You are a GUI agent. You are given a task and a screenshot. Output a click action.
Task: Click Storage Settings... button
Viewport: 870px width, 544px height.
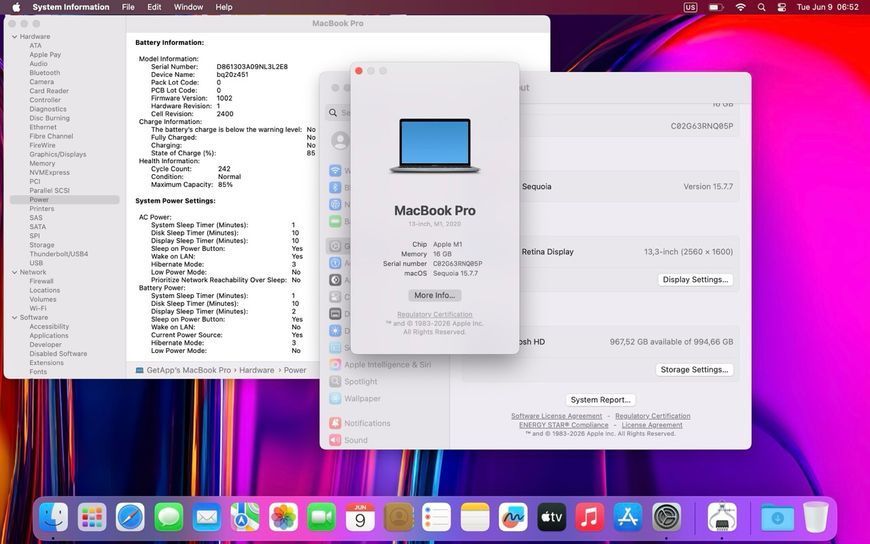click(694, 370)
